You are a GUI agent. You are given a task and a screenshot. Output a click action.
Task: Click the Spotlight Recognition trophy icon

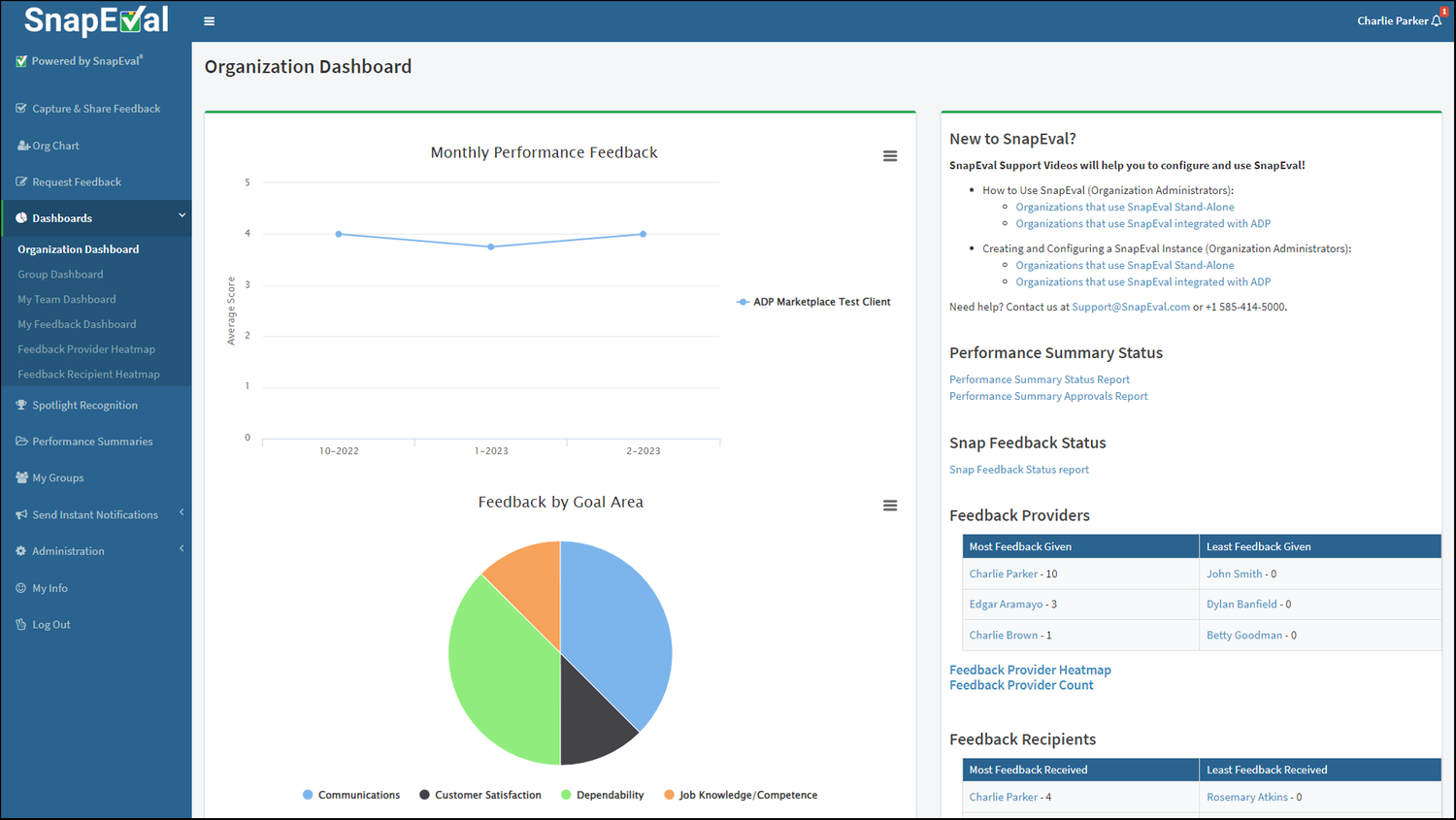21,405
